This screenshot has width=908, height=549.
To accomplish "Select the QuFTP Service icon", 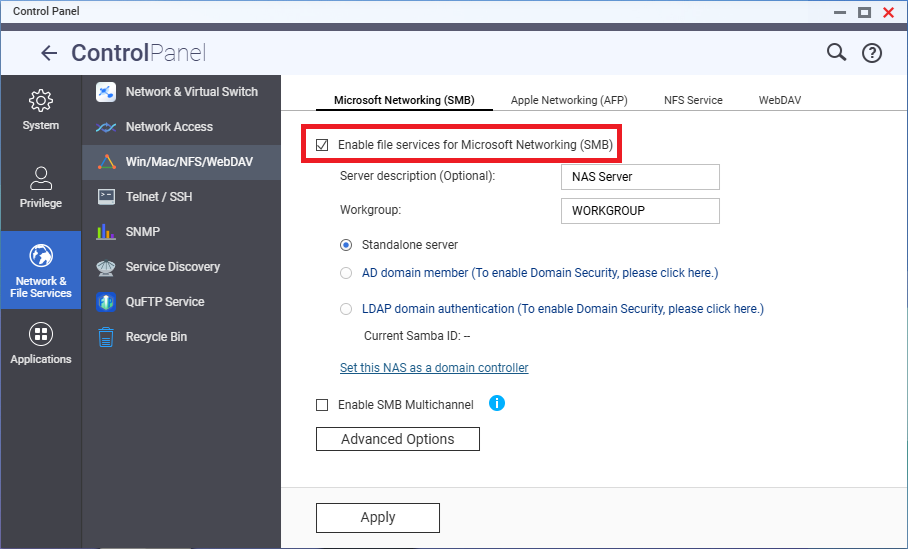I will (106, 302).
